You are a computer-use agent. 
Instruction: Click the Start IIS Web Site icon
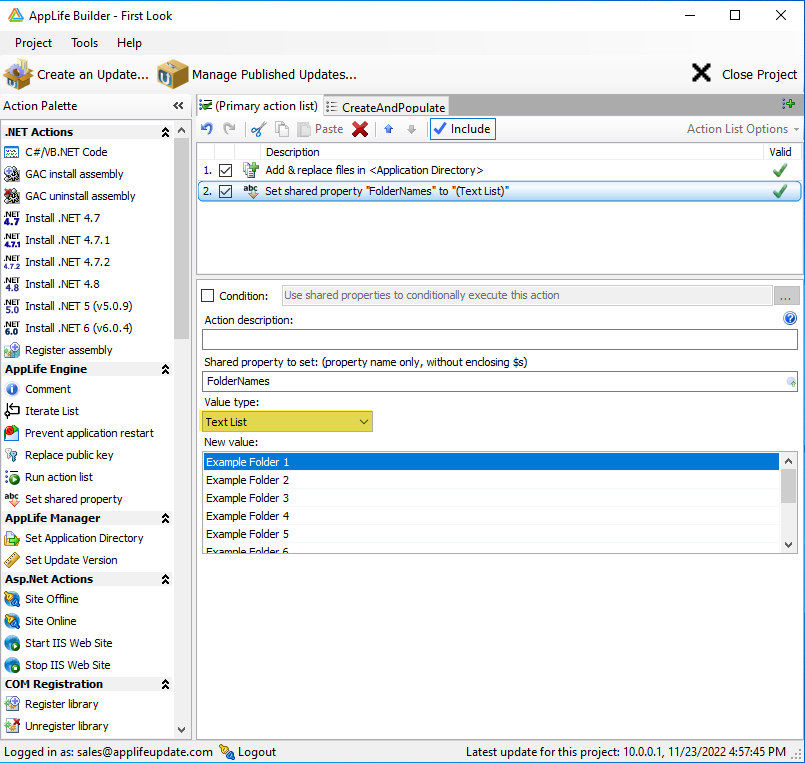tap(12, 643)
